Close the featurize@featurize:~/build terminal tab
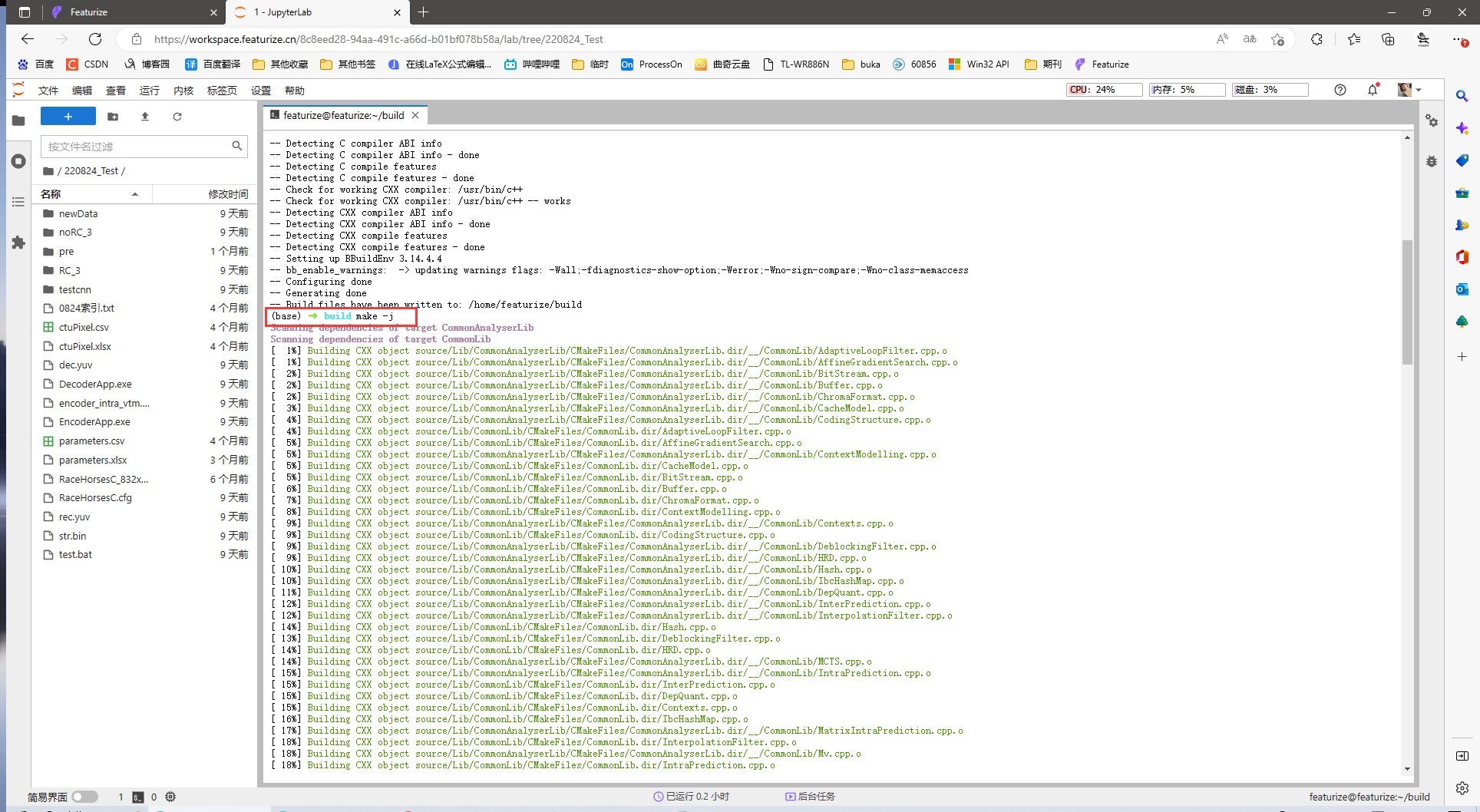Image resolution: width=1480 pixels, height=812 pixels. tap(415, 115)
